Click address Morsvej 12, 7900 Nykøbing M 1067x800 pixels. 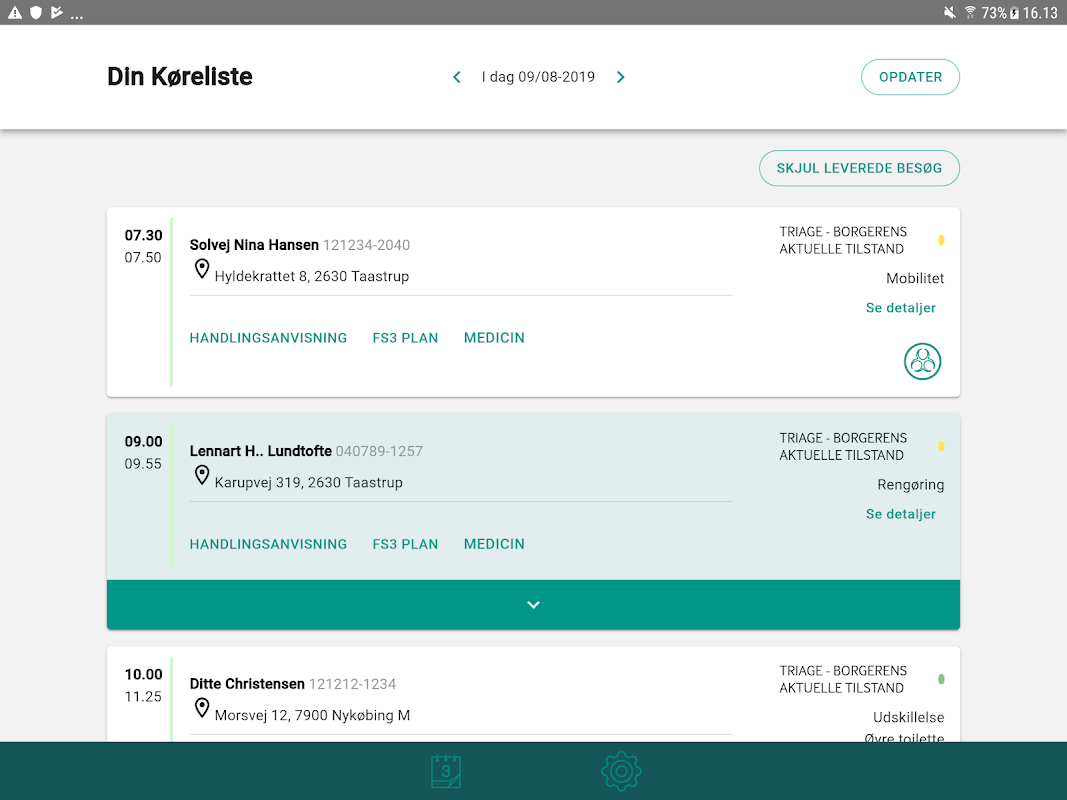(312, 715)
